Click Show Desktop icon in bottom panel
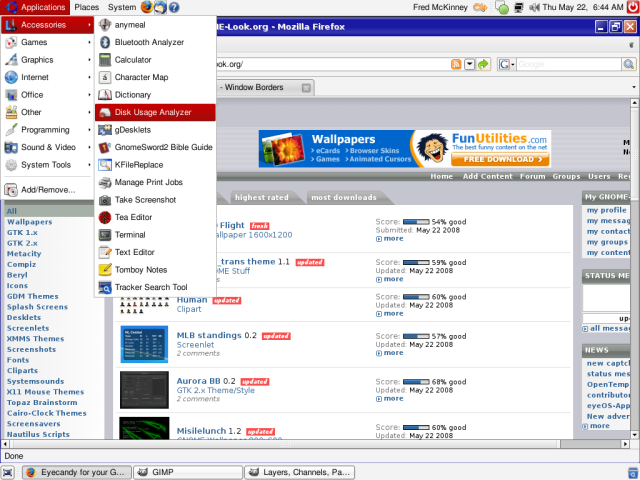This screenshot has height=480, width=640. [x=8, y=472]
